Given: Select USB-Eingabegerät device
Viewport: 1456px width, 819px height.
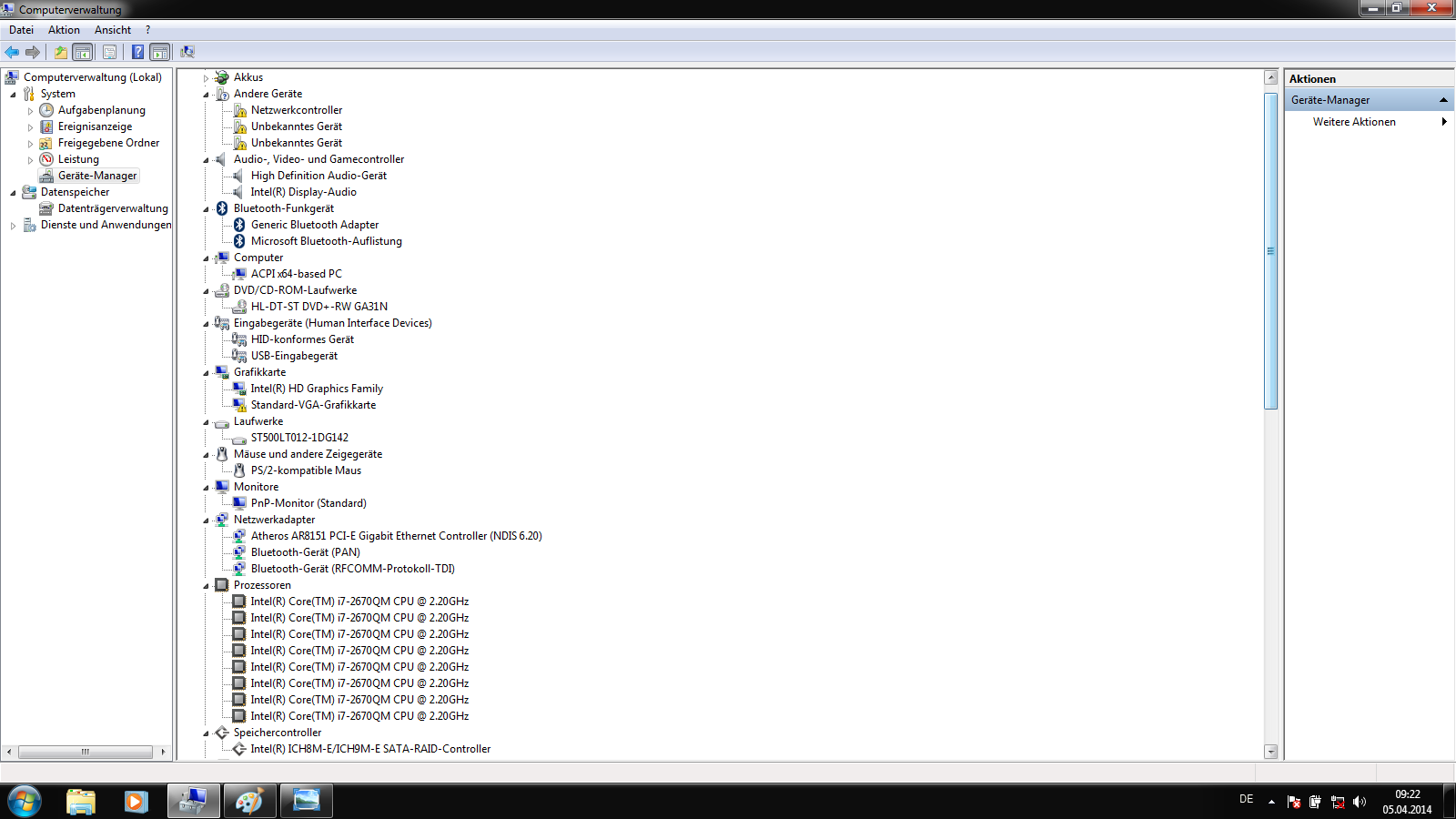Looking at the screenshot, I should [294, 356].
